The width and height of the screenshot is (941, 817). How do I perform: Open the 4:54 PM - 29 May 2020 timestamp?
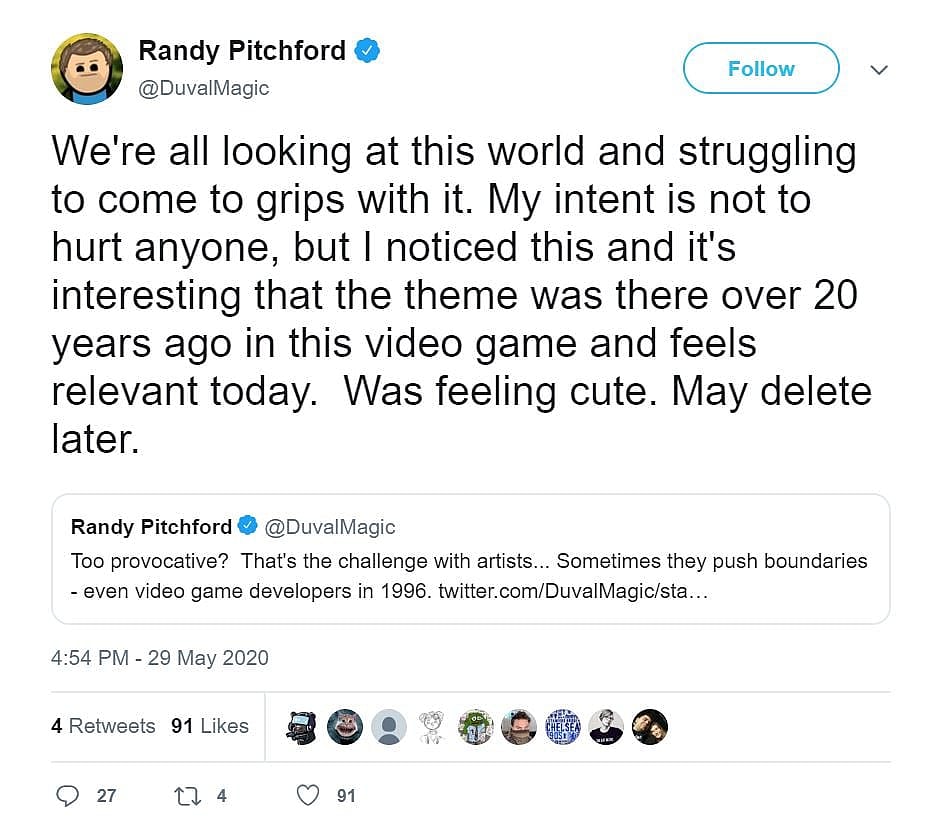[160, 658]
